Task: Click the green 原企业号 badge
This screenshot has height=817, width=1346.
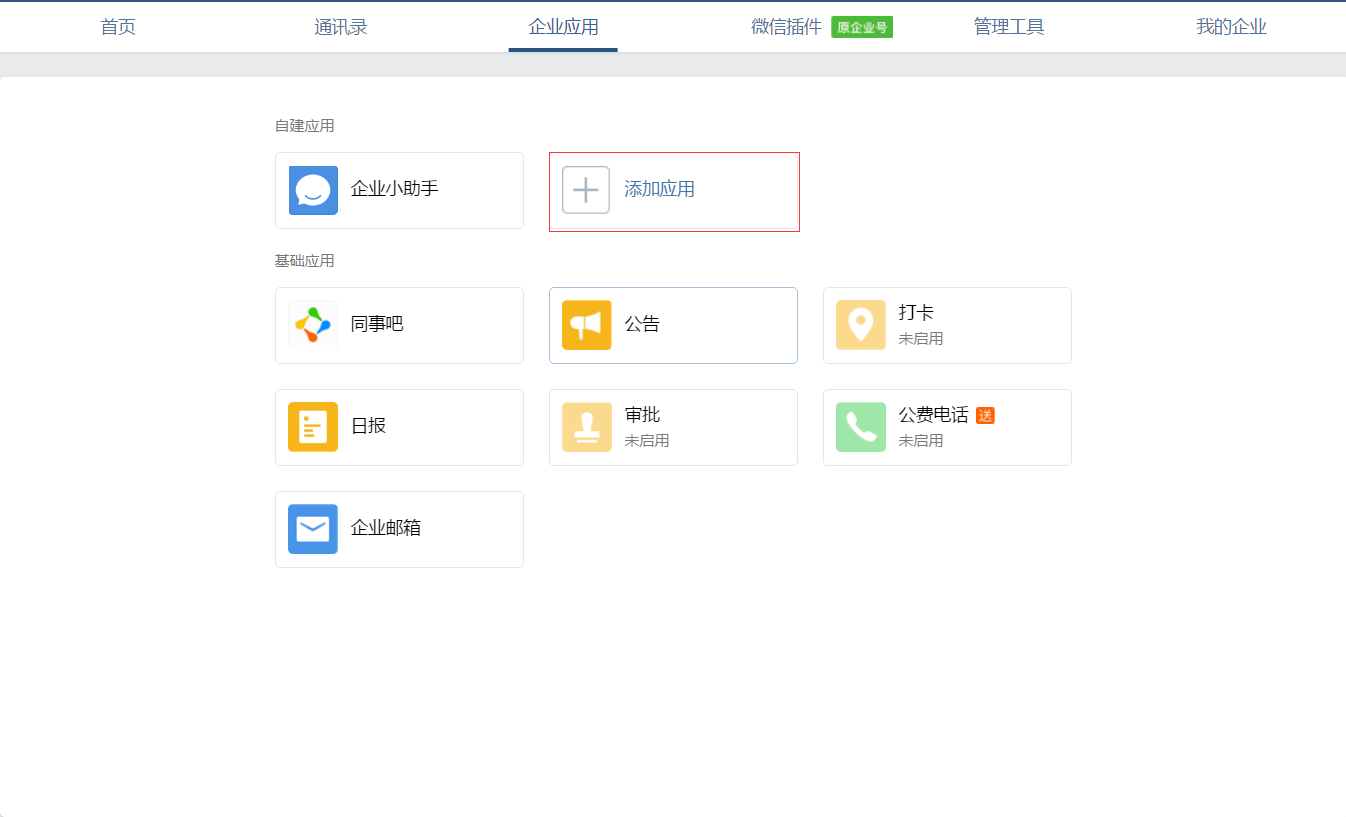Action: (862, 28)
